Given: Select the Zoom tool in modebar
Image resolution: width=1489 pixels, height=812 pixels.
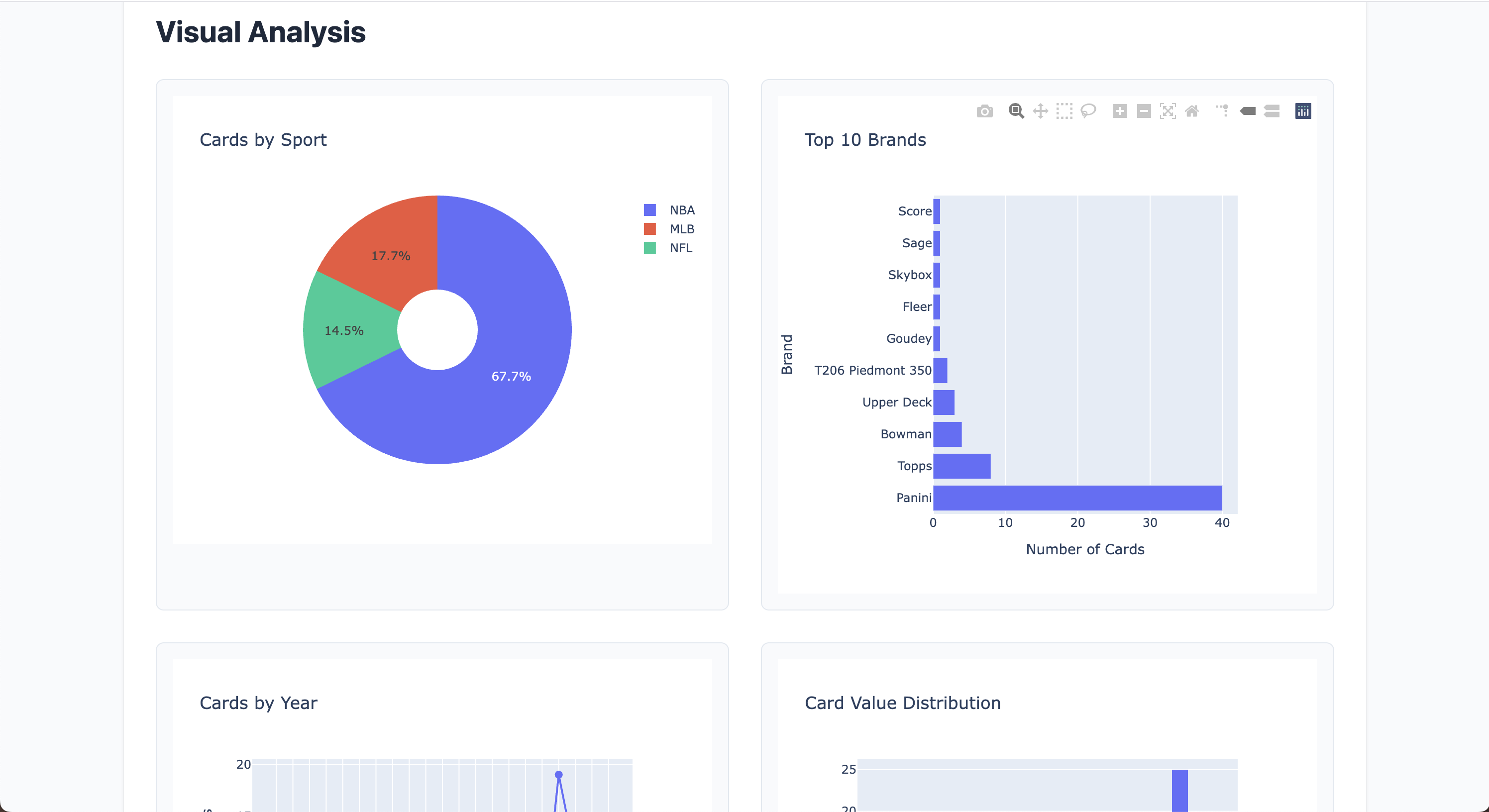Looking at the screenshot, I should coord(1016,111).
